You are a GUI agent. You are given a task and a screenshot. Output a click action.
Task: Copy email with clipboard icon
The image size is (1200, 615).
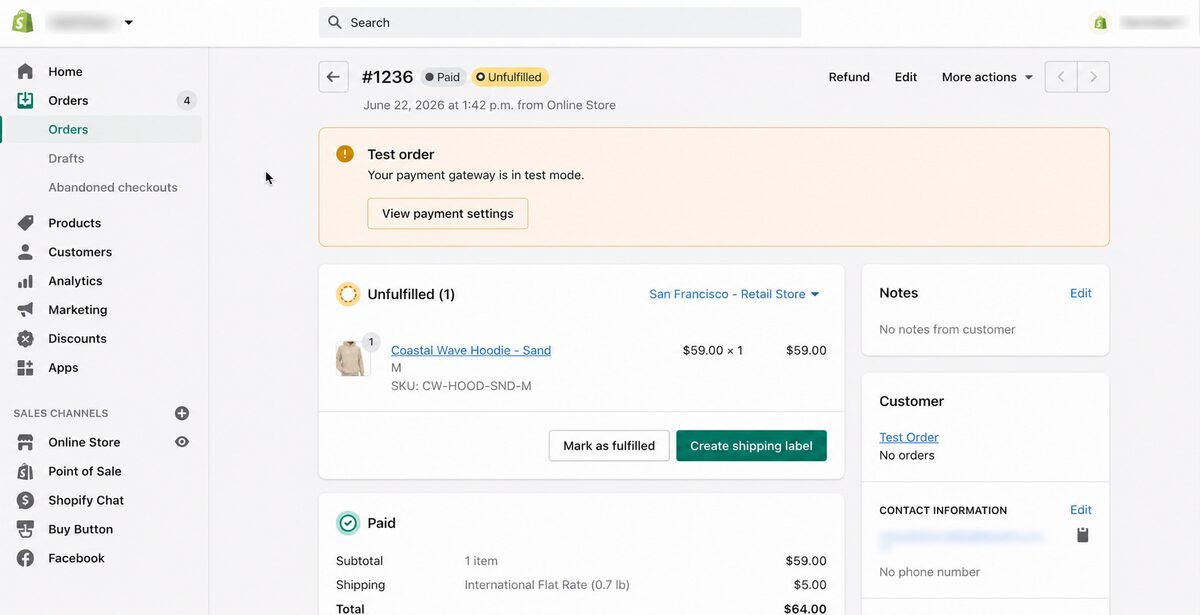coord(1082,536)
